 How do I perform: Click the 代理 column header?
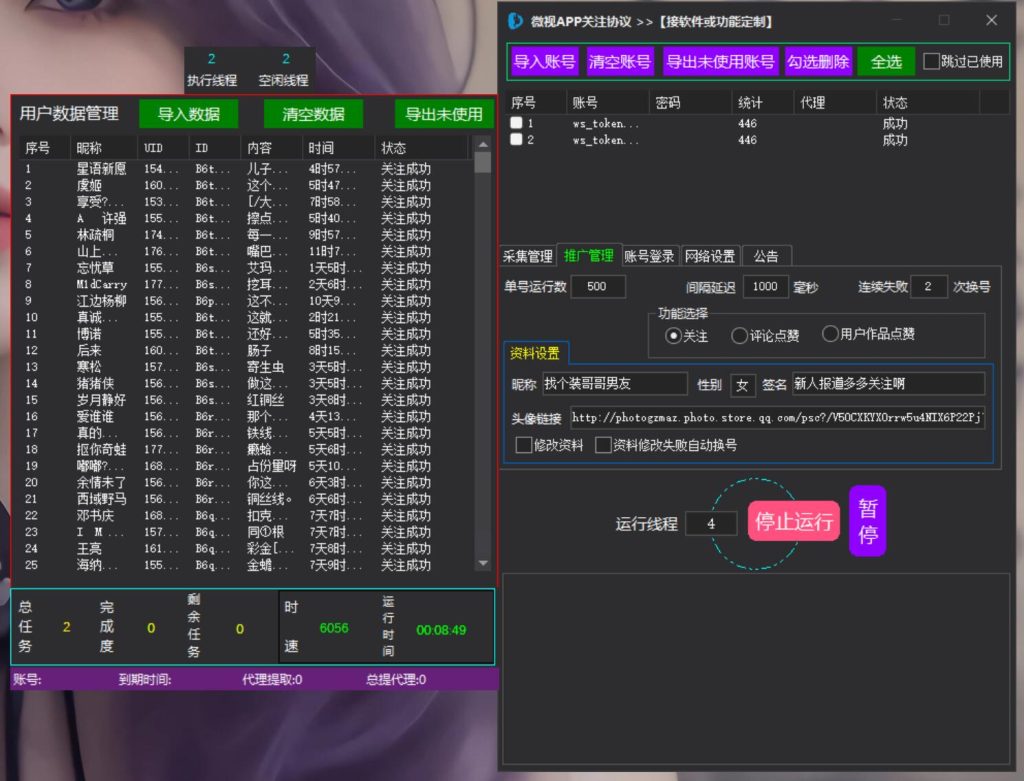(834, 103)
